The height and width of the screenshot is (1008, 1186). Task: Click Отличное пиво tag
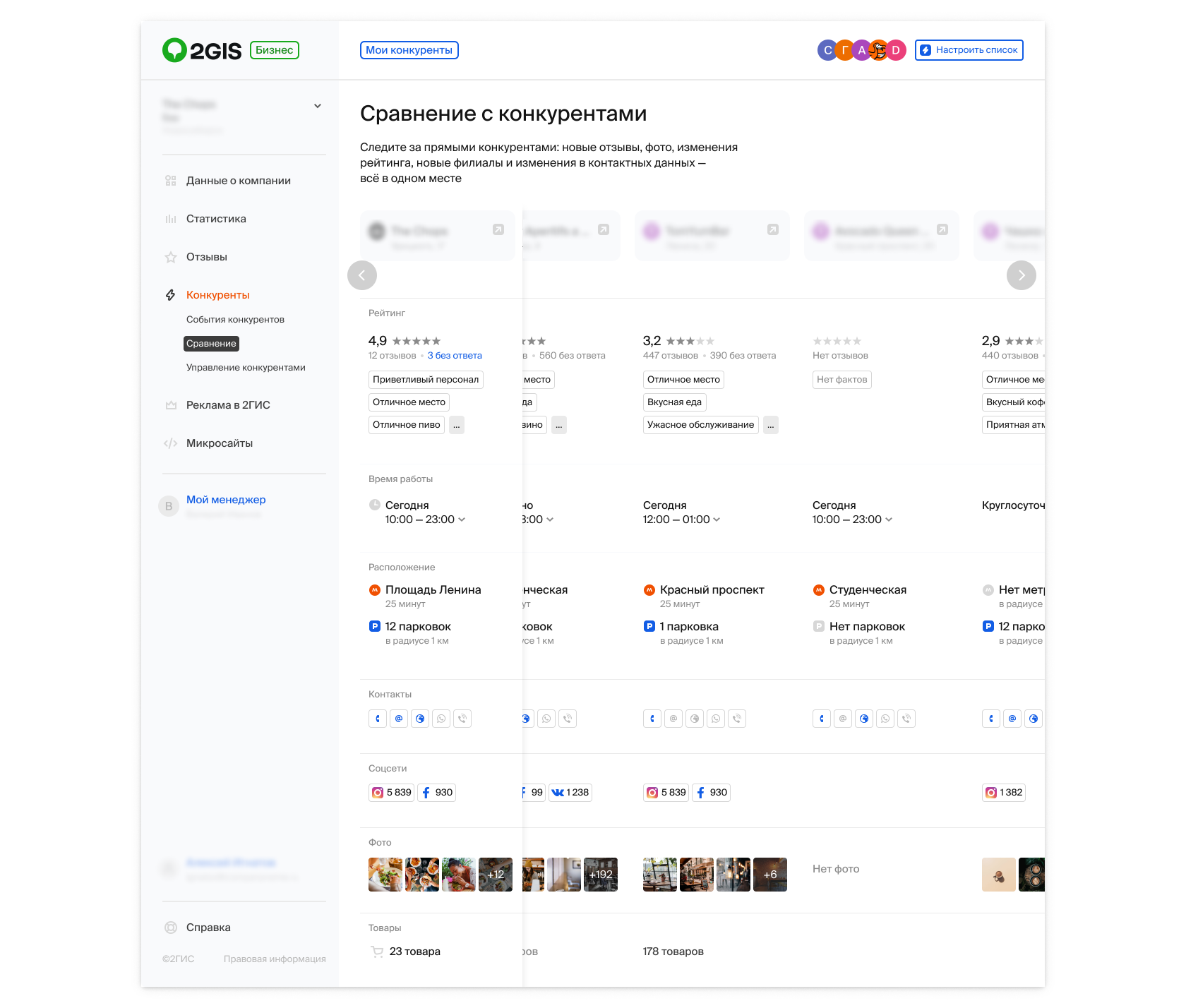(407, 425)
